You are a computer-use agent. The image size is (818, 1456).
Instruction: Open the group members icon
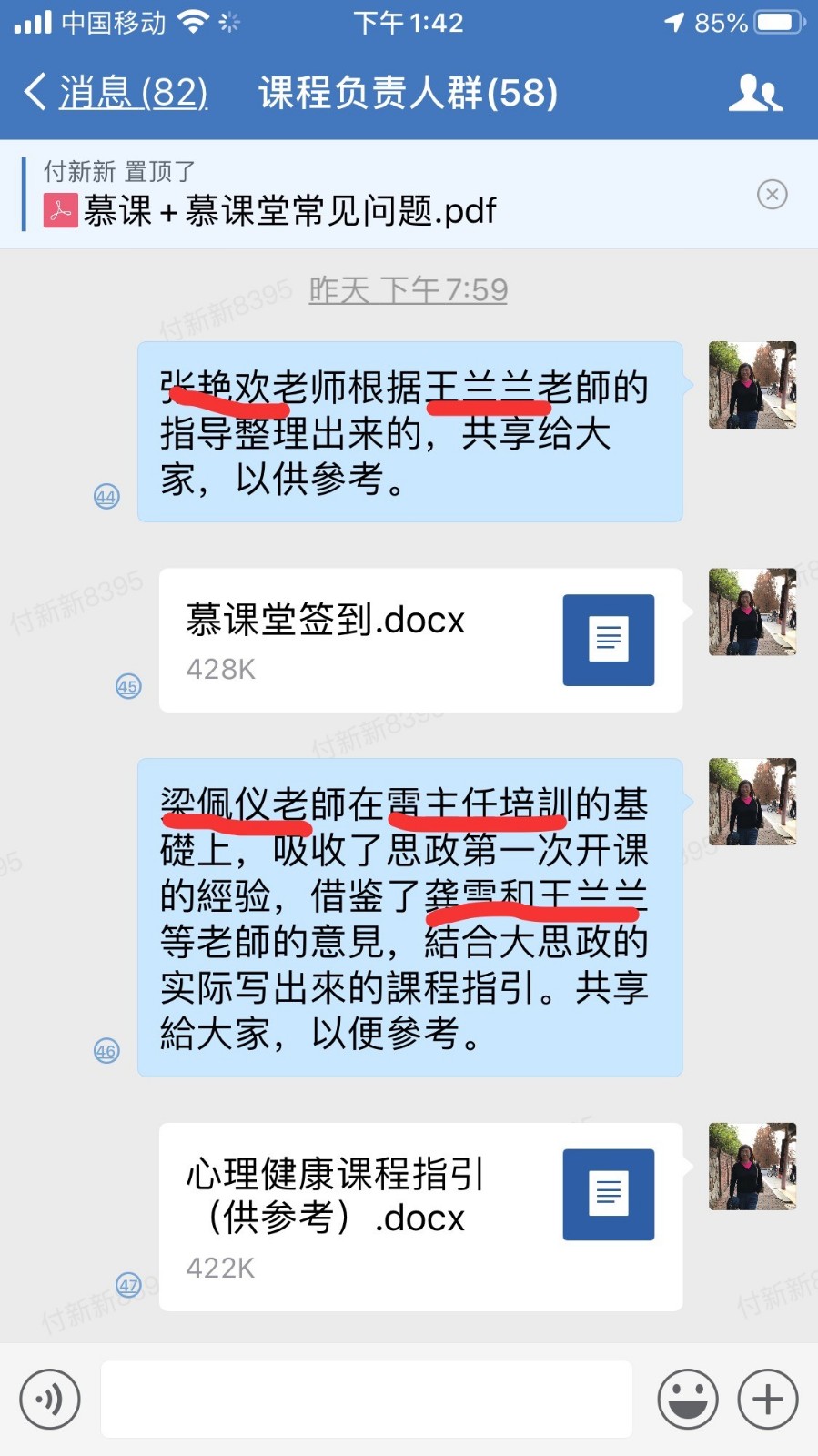pos(755,93)
